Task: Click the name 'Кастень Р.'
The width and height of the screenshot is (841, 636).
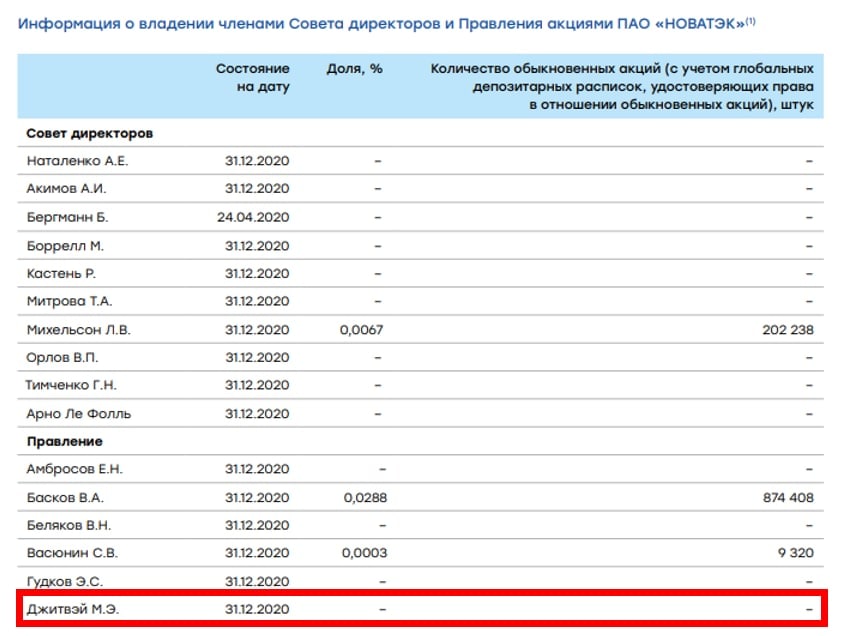Action: (61, 273)
